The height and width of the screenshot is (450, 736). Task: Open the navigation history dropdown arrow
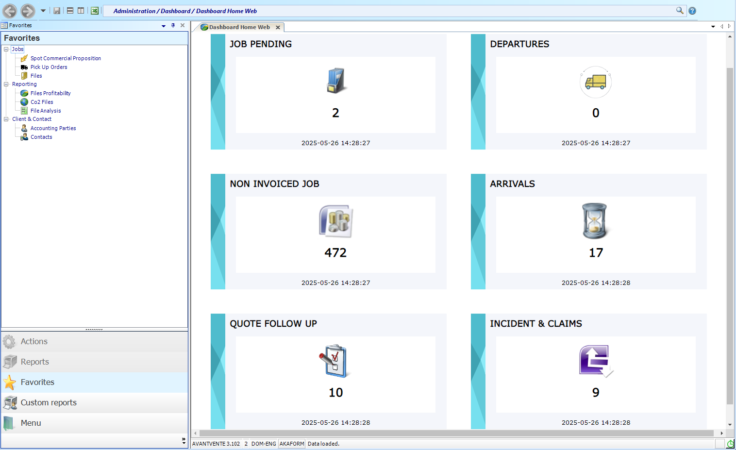43,11
